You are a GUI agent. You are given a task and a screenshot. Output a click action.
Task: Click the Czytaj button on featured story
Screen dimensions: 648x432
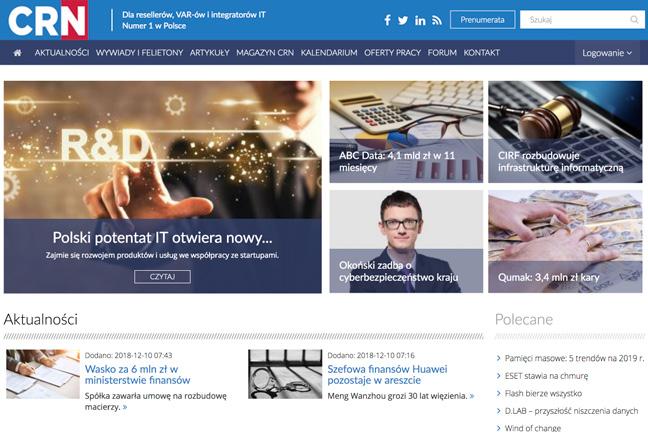(x=162, y=277)
